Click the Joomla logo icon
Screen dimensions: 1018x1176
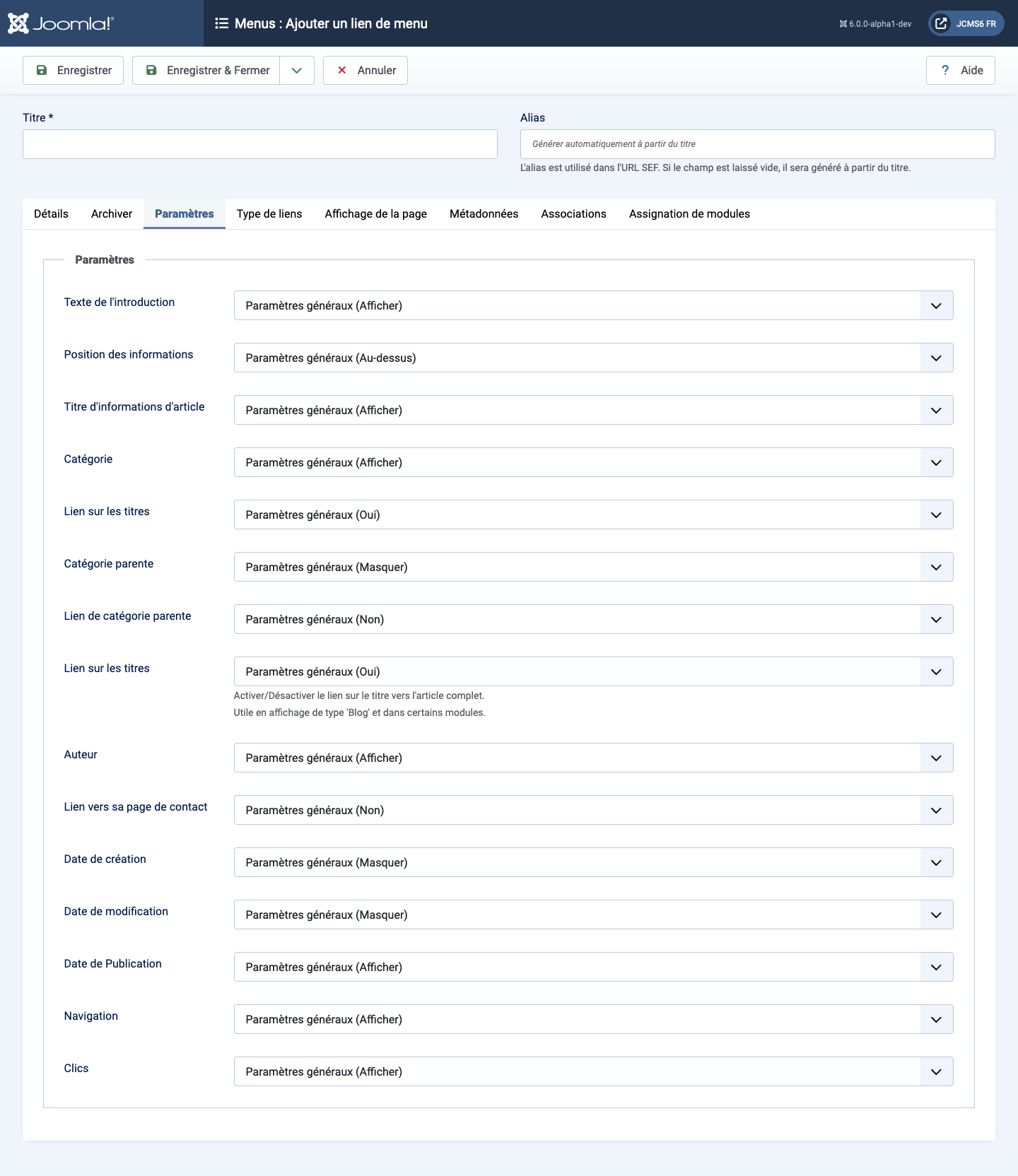tap(18, 23)
